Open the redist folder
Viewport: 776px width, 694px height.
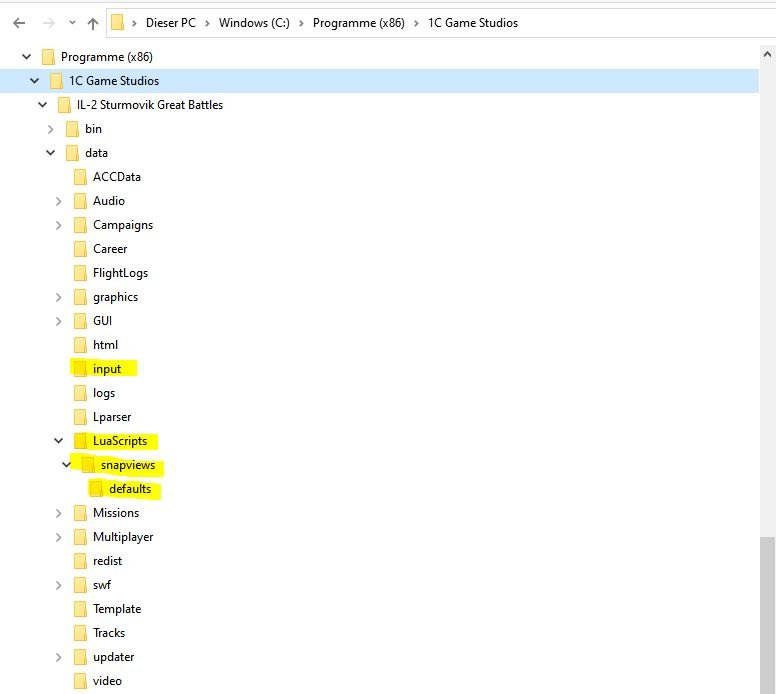tap(107, 561)
